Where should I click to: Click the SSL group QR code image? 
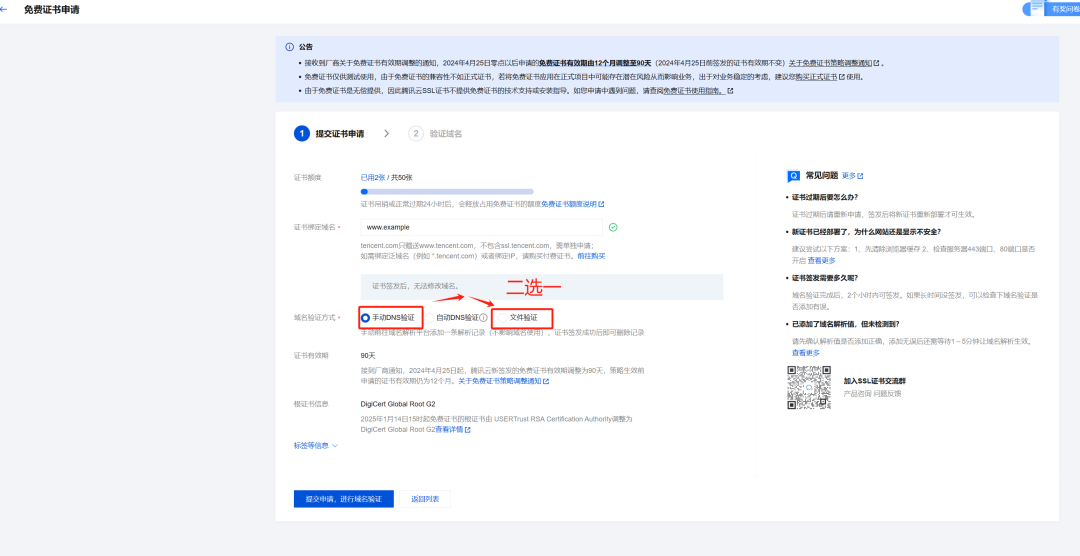[807, 387]
